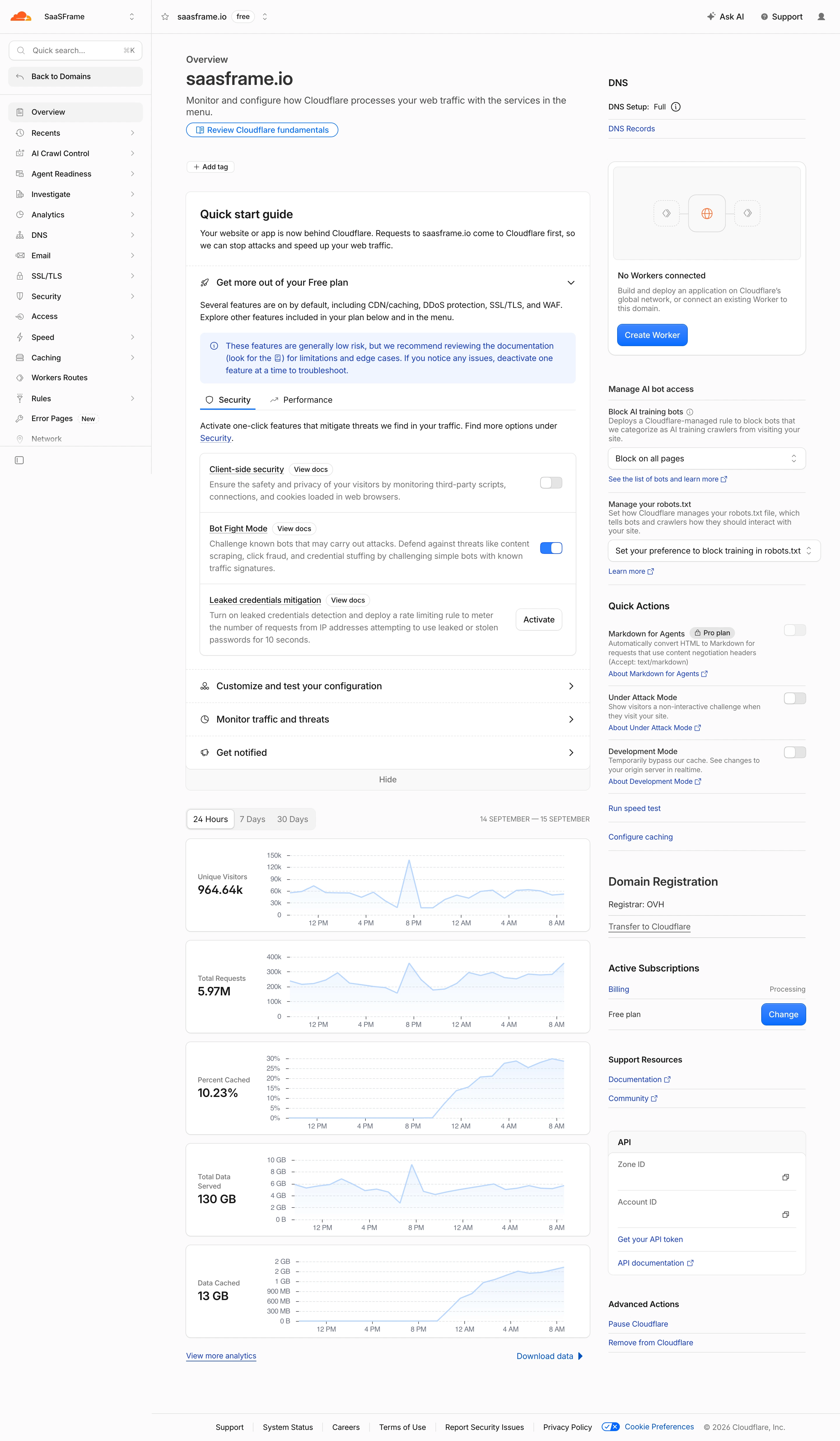Activate Leaked credentials mitigation
The width and height of the screenshot is (840, 1441).
pyautogui.click(x=539, y=619)
